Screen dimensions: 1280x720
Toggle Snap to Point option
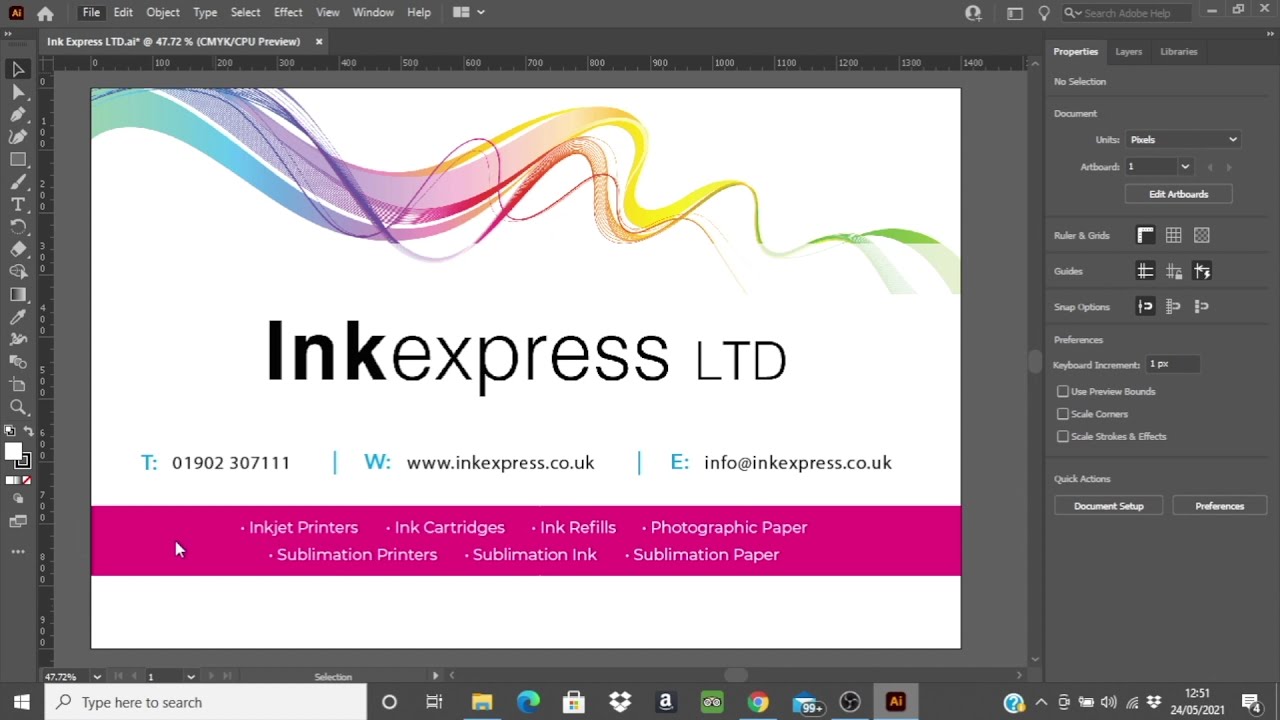[1145, 307]
